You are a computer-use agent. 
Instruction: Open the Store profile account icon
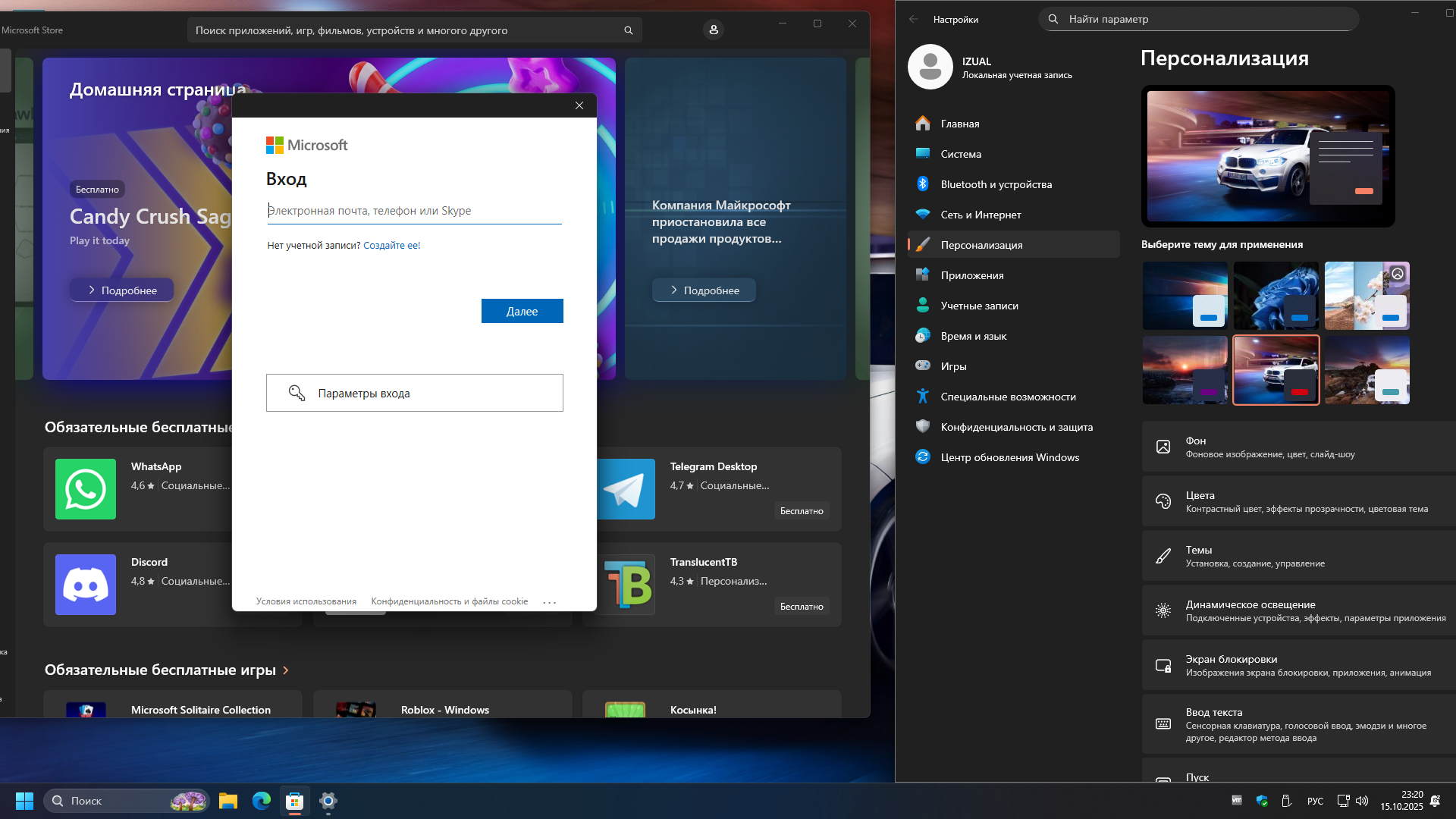click(713, 30)
